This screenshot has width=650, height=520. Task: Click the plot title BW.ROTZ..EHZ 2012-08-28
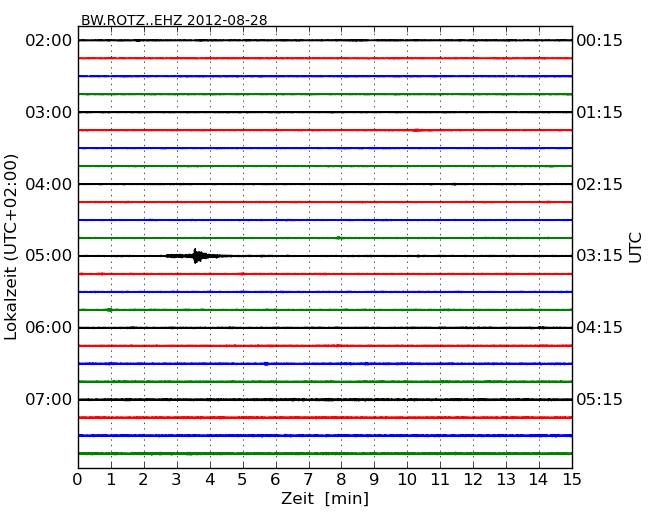[174, 20]
